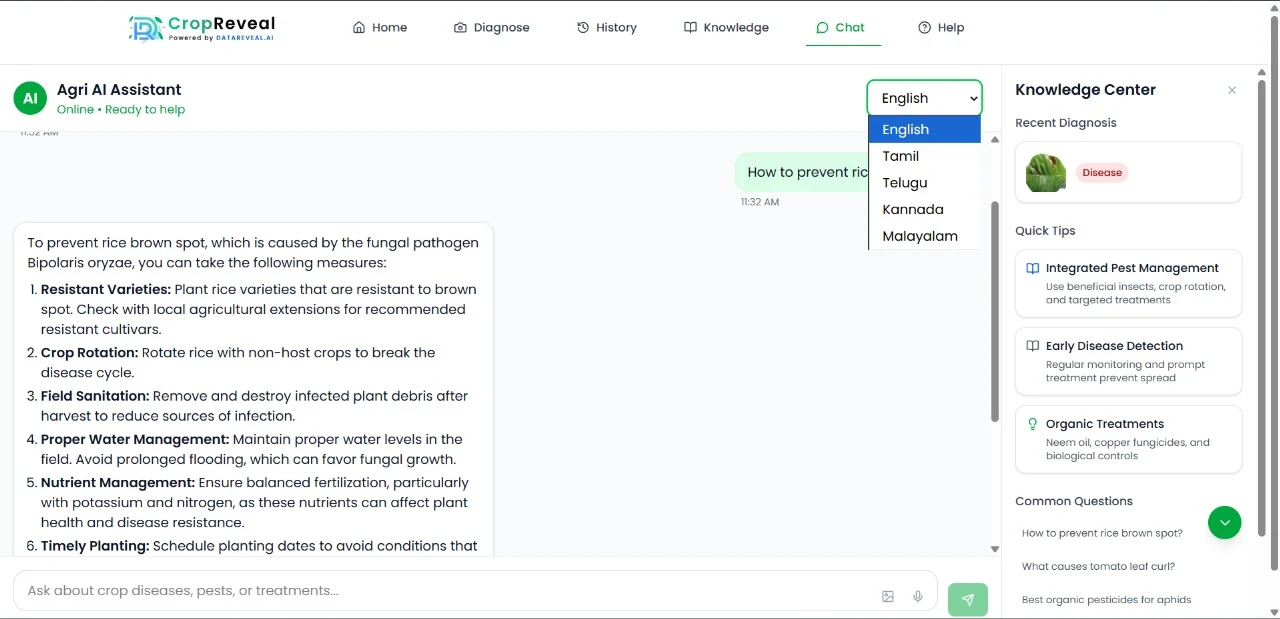Click the AI avatar badge of Agri AI Assistant
Viewport: 1280px width, 619px height.
[29, 97]
